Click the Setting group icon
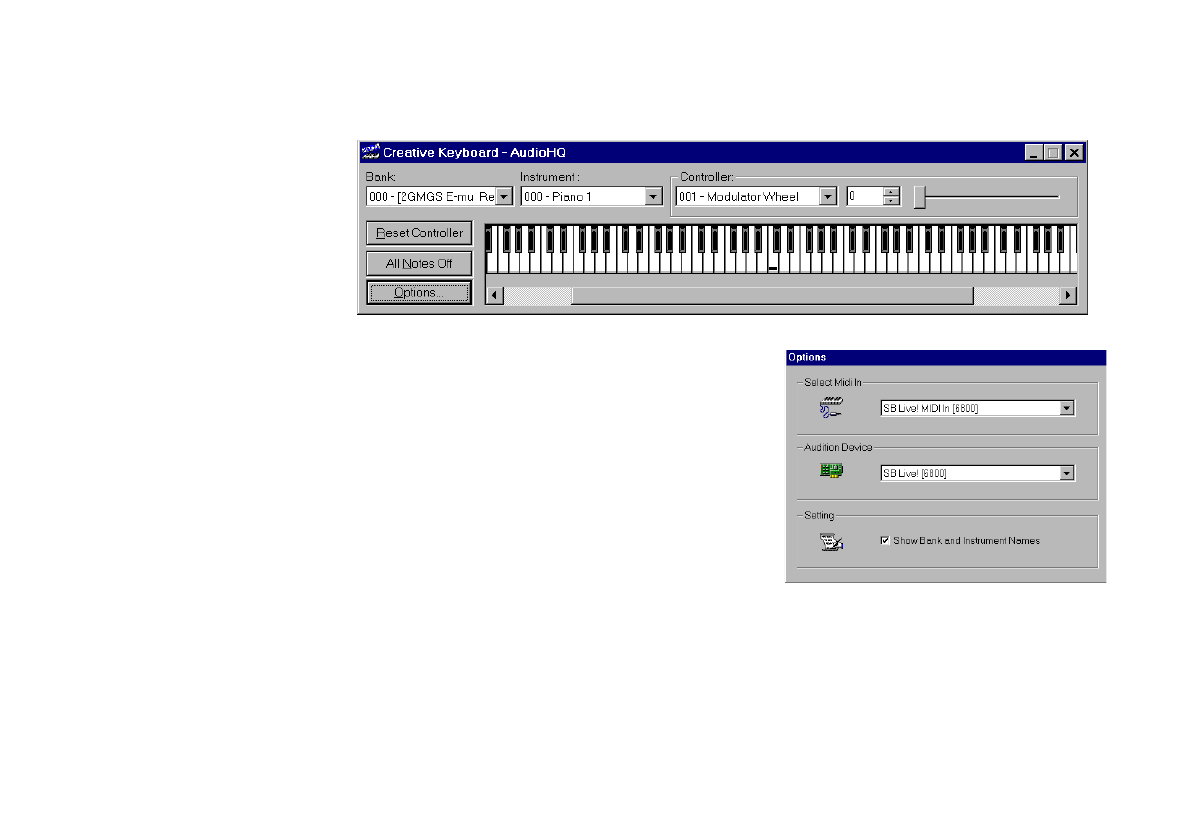Viewport: 1190px width, 838px height. [x=832, y=541]
